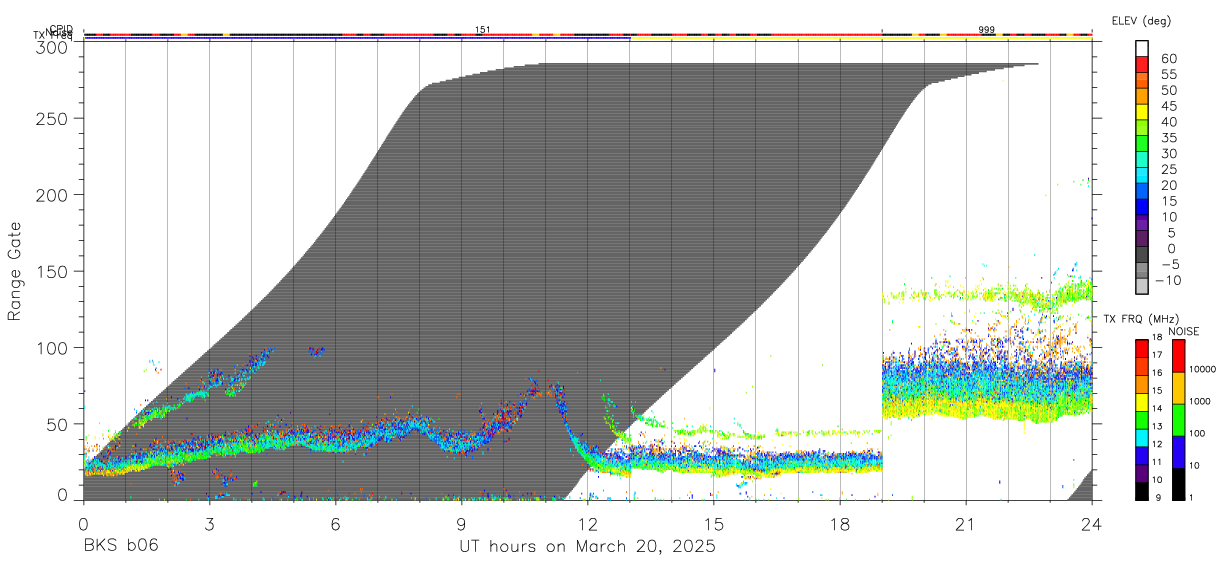This screenshot has width=1228, height=567.
Task: Click the 25 label on ELEV scale
Action: (x=1168, y=170)
